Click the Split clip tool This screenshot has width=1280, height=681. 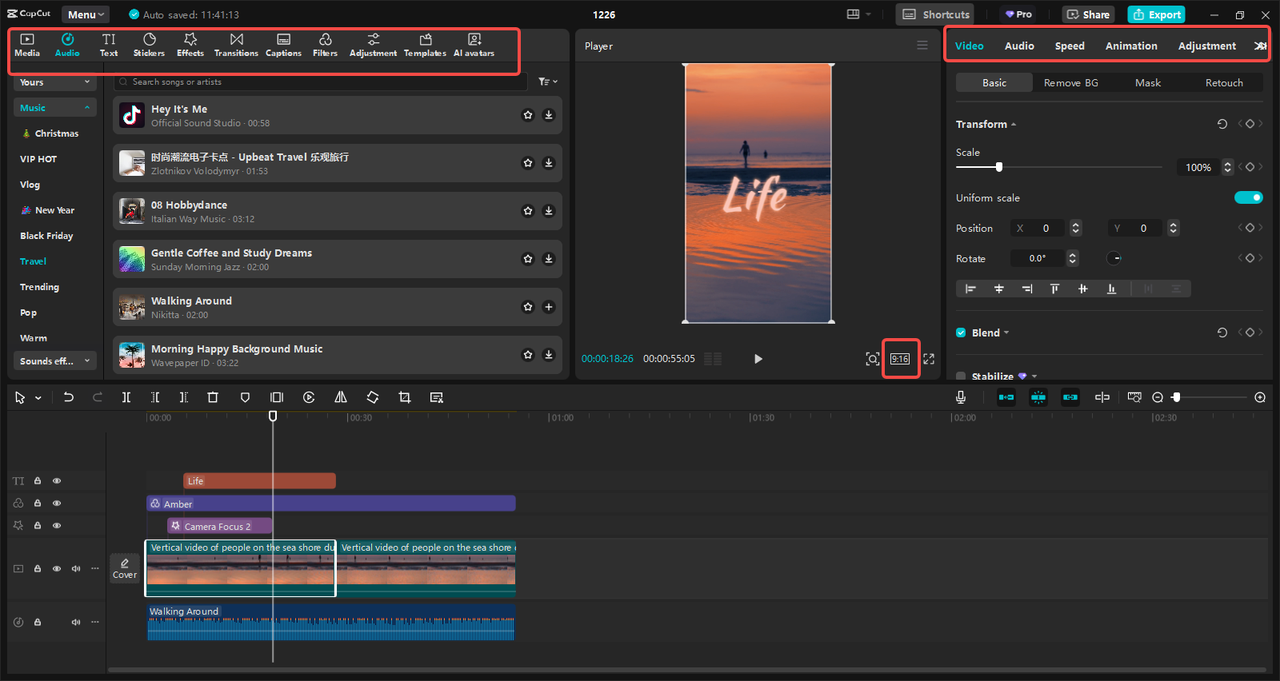click(x=126, y=397)
